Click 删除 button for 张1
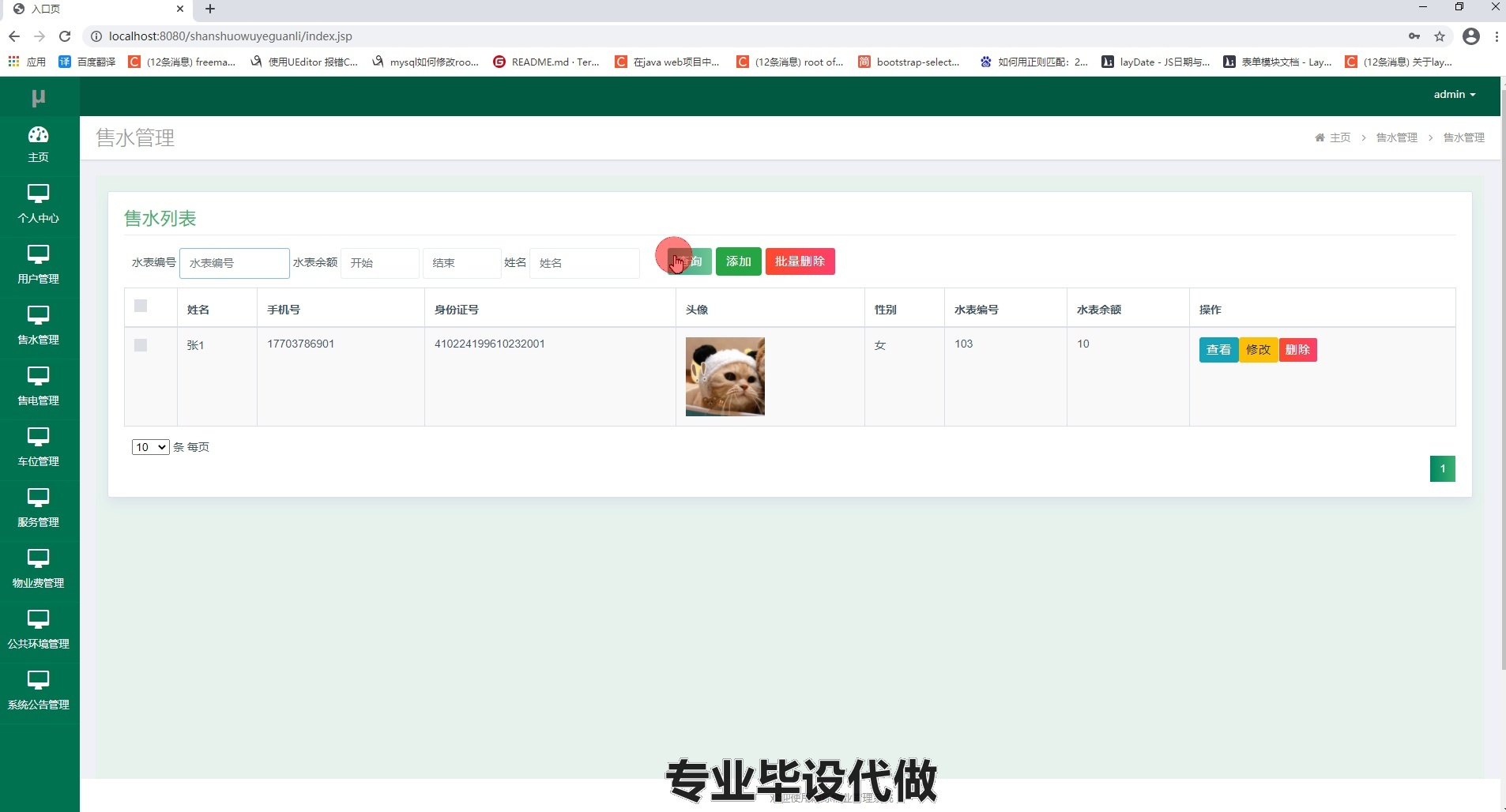This screenshot has width=1506, height=812. point(1297,350)
